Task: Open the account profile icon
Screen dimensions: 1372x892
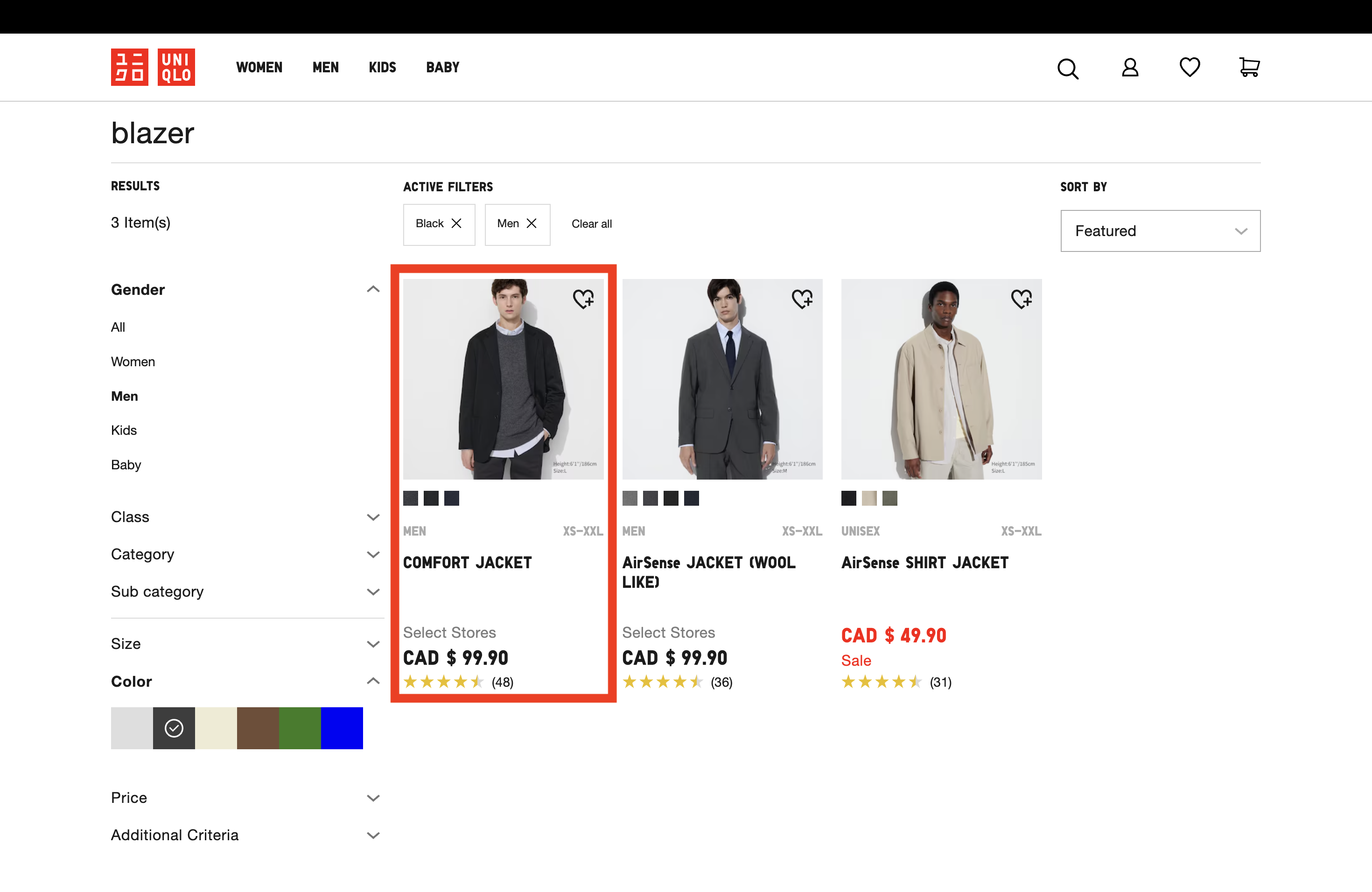Action: [1130, 68]
